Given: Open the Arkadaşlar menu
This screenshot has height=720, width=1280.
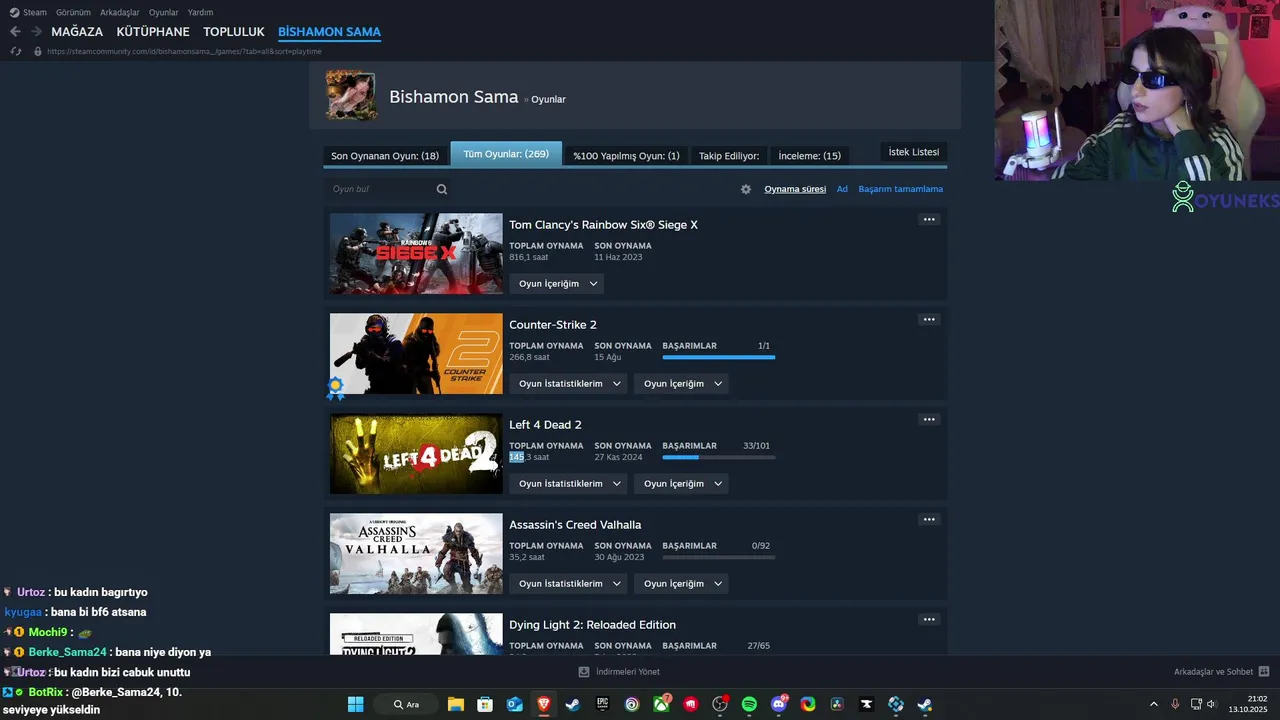Looking at the screenshot, I should 120,12.
